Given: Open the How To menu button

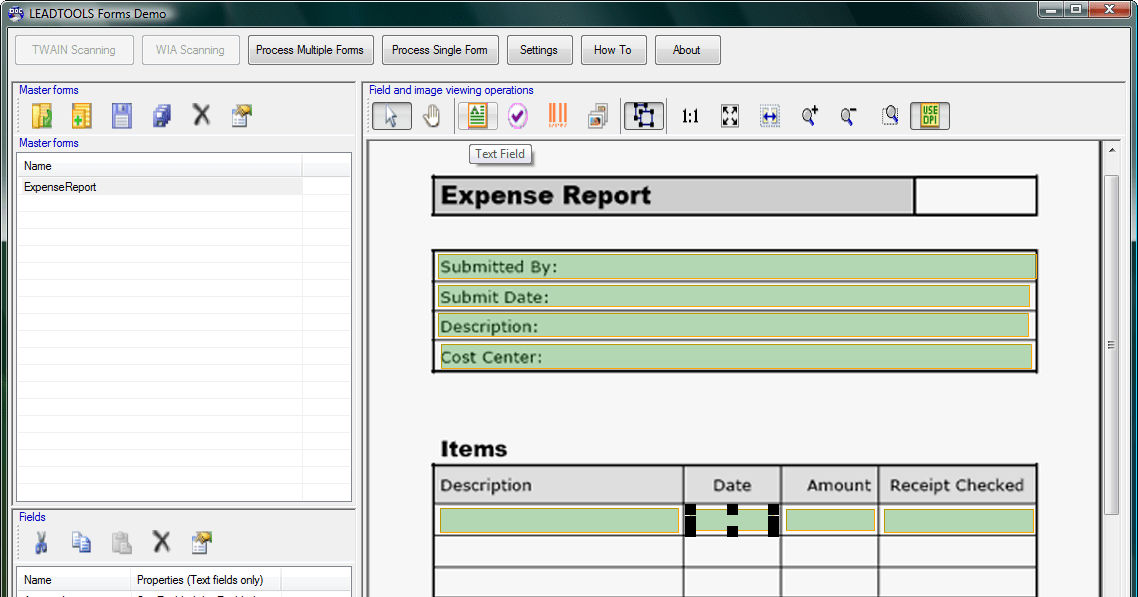Looking at the screenshot, I should coord(613,50).
